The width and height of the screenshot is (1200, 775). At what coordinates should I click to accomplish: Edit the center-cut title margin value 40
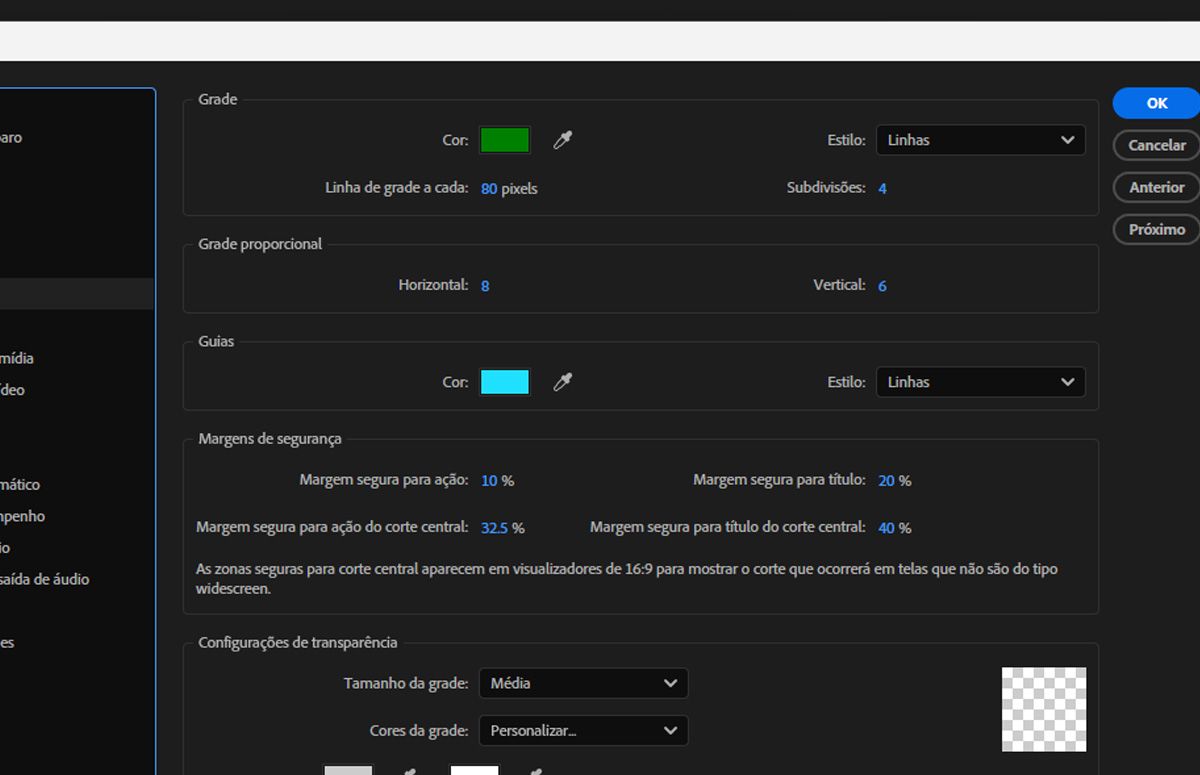pos(886,528)
